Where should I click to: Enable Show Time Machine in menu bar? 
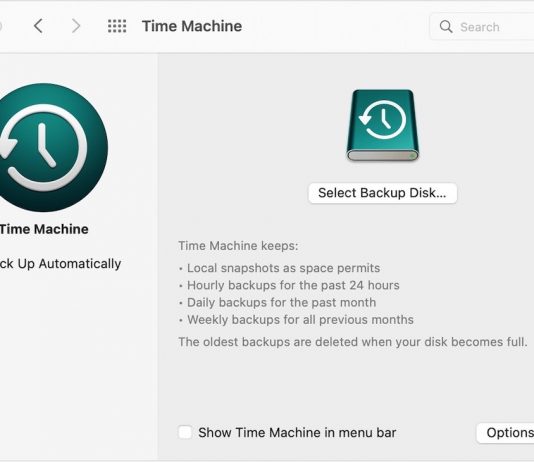click(185, 432)
